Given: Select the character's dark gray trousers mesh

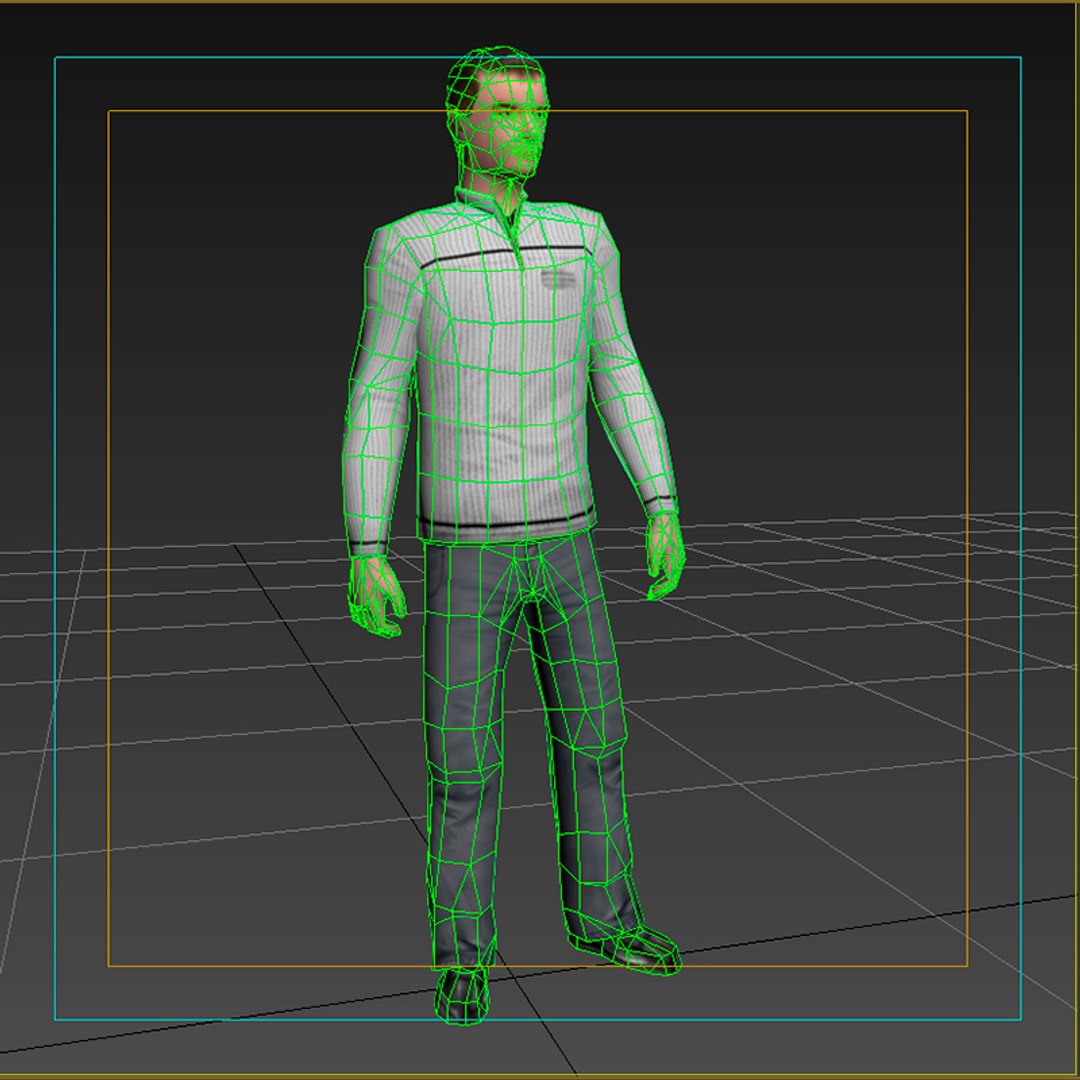Looking at the screenshot, I should coord(526,751).
